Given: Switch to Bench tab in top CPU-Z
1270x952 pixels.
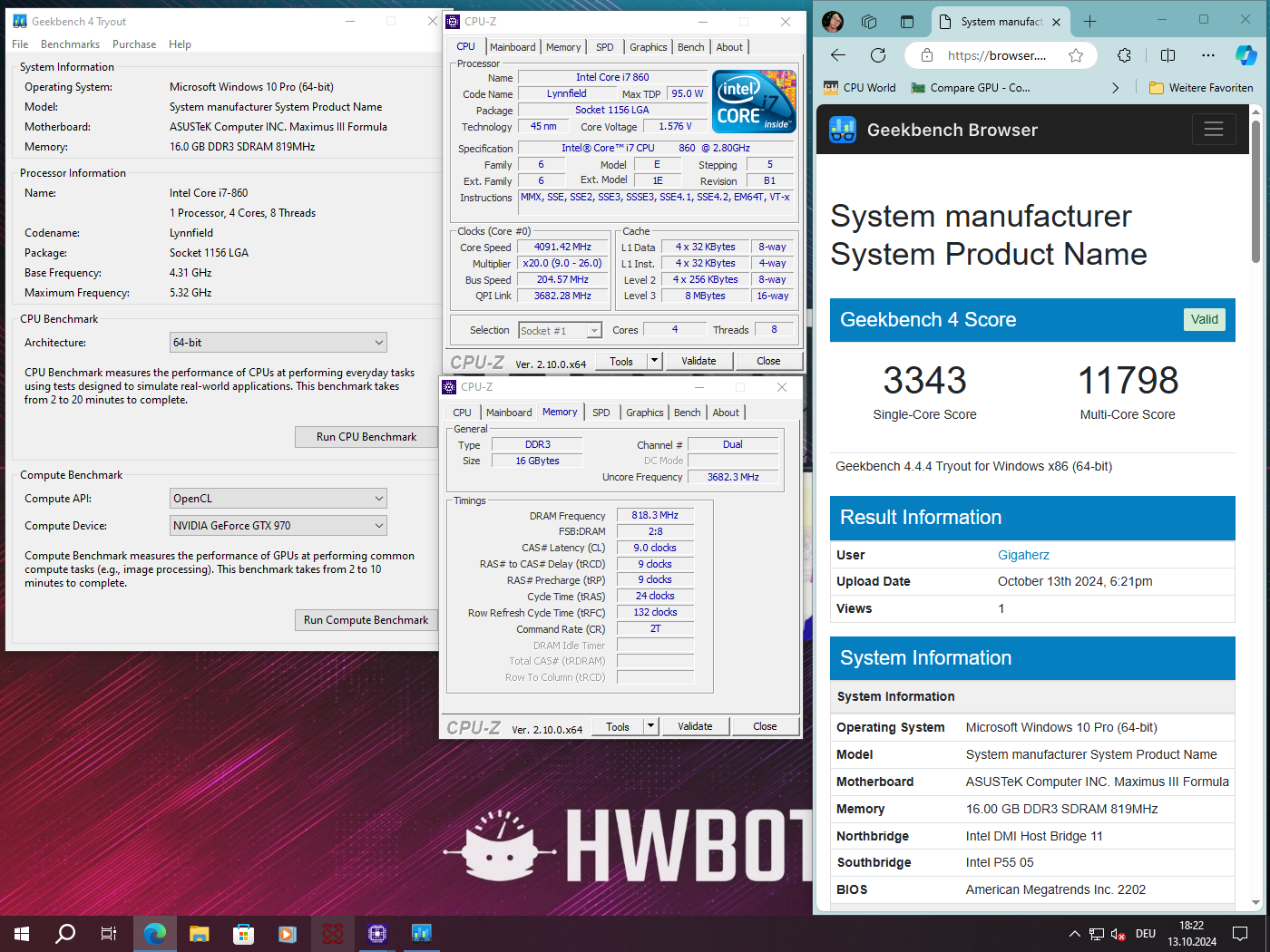Looking at the screenshot, I should [x=691, y=47].
